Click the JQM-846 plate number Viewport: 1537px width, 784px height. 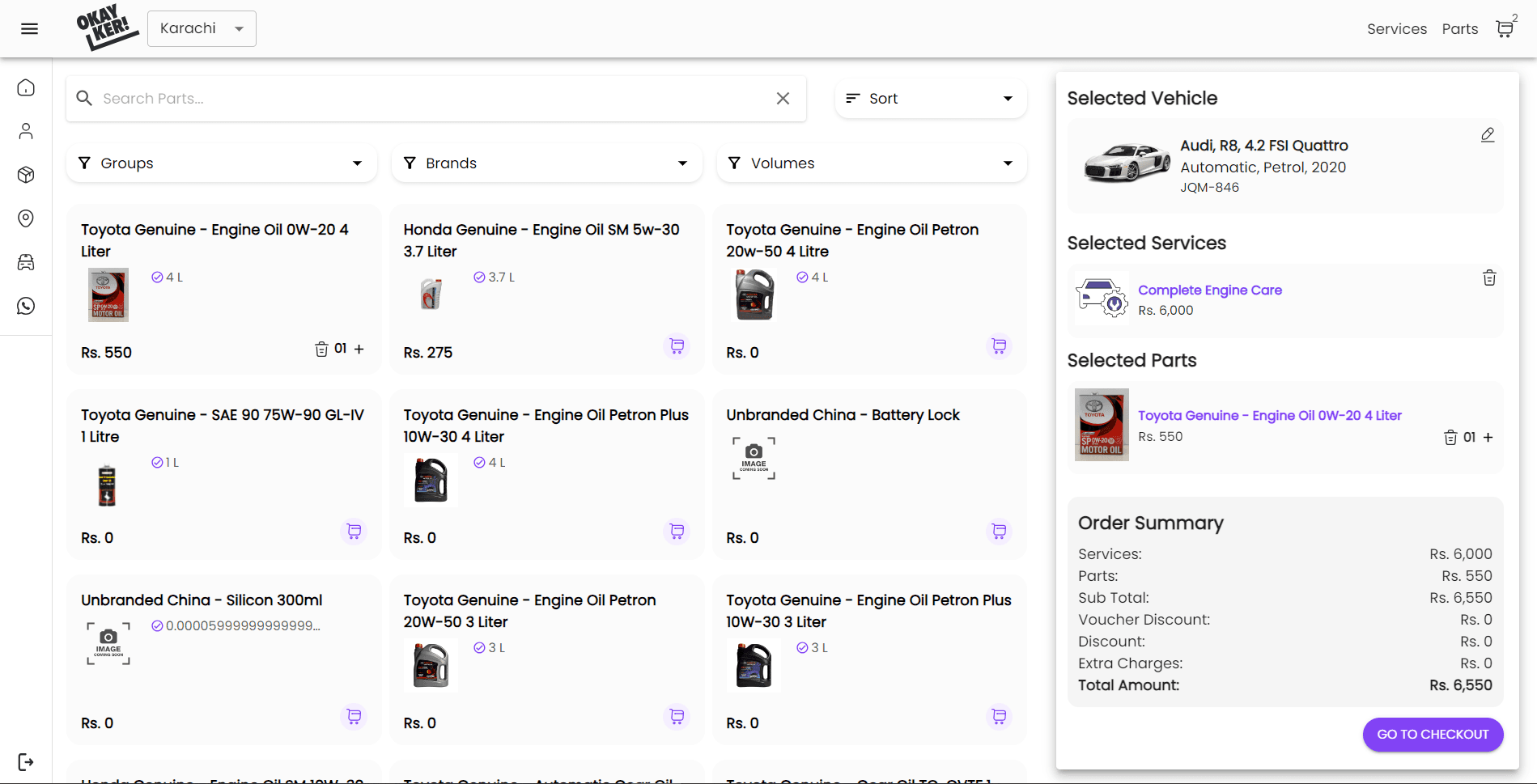[x=1209, y=188]
